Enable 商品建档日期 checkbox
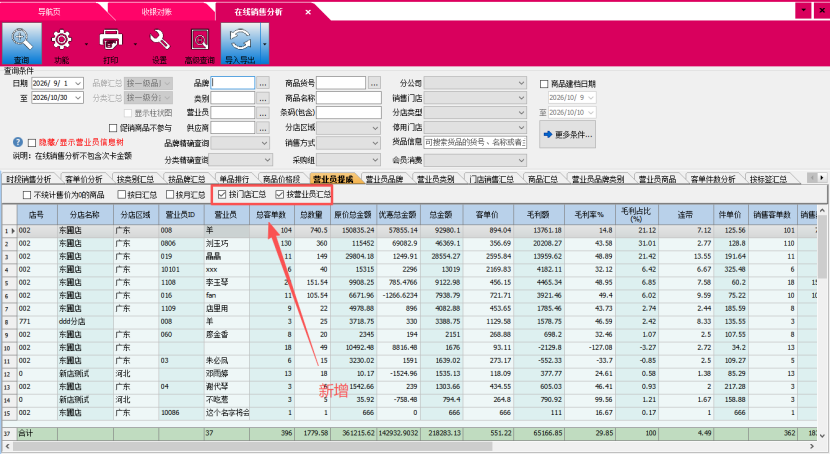 [544, 84]
